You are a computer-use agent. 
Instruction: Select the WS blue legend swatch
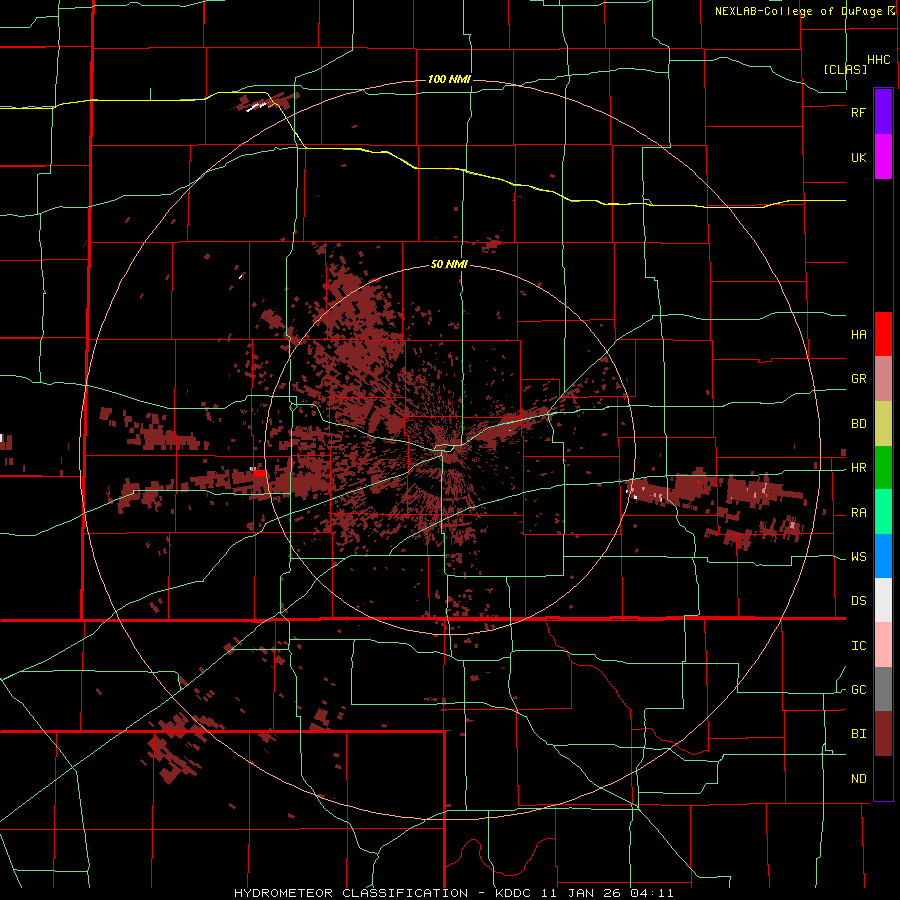(883, 556)
